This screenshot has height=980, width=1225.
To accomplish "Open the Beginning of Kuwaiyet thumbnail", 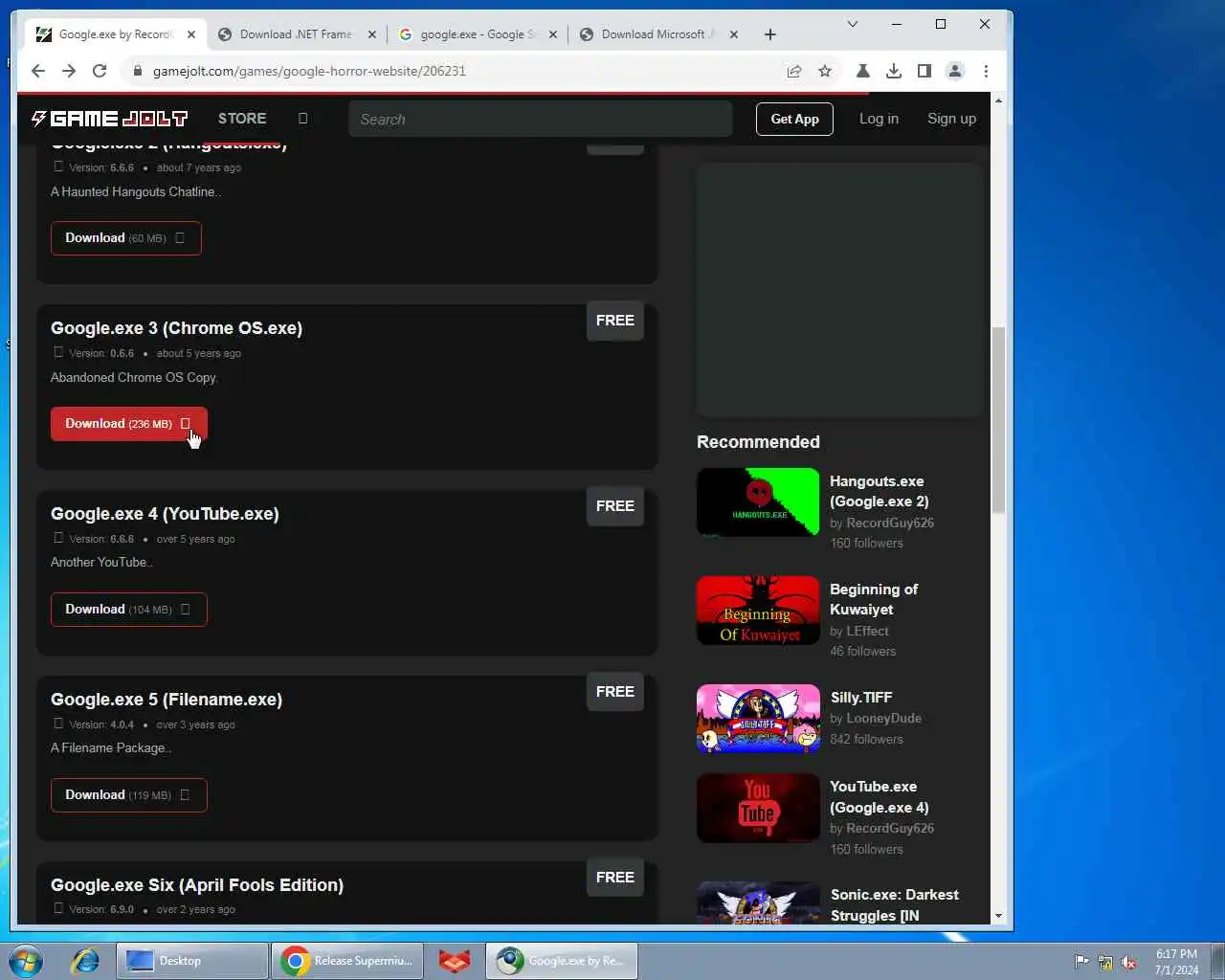I will (x=758, y=611).
